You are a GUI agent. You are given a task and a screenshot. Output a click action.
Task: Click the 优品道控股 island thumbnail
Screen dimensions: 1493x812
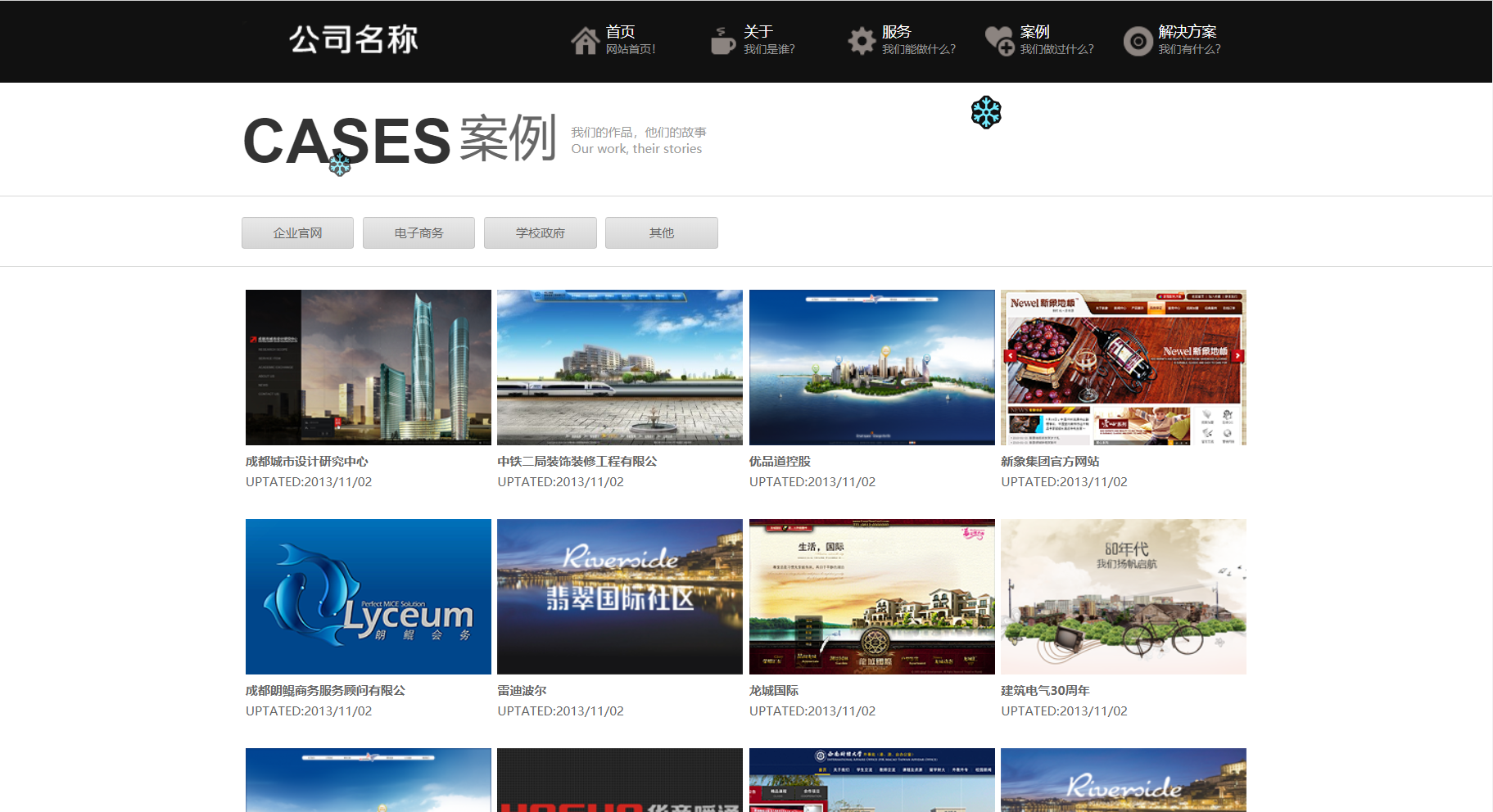coord(871,368)
